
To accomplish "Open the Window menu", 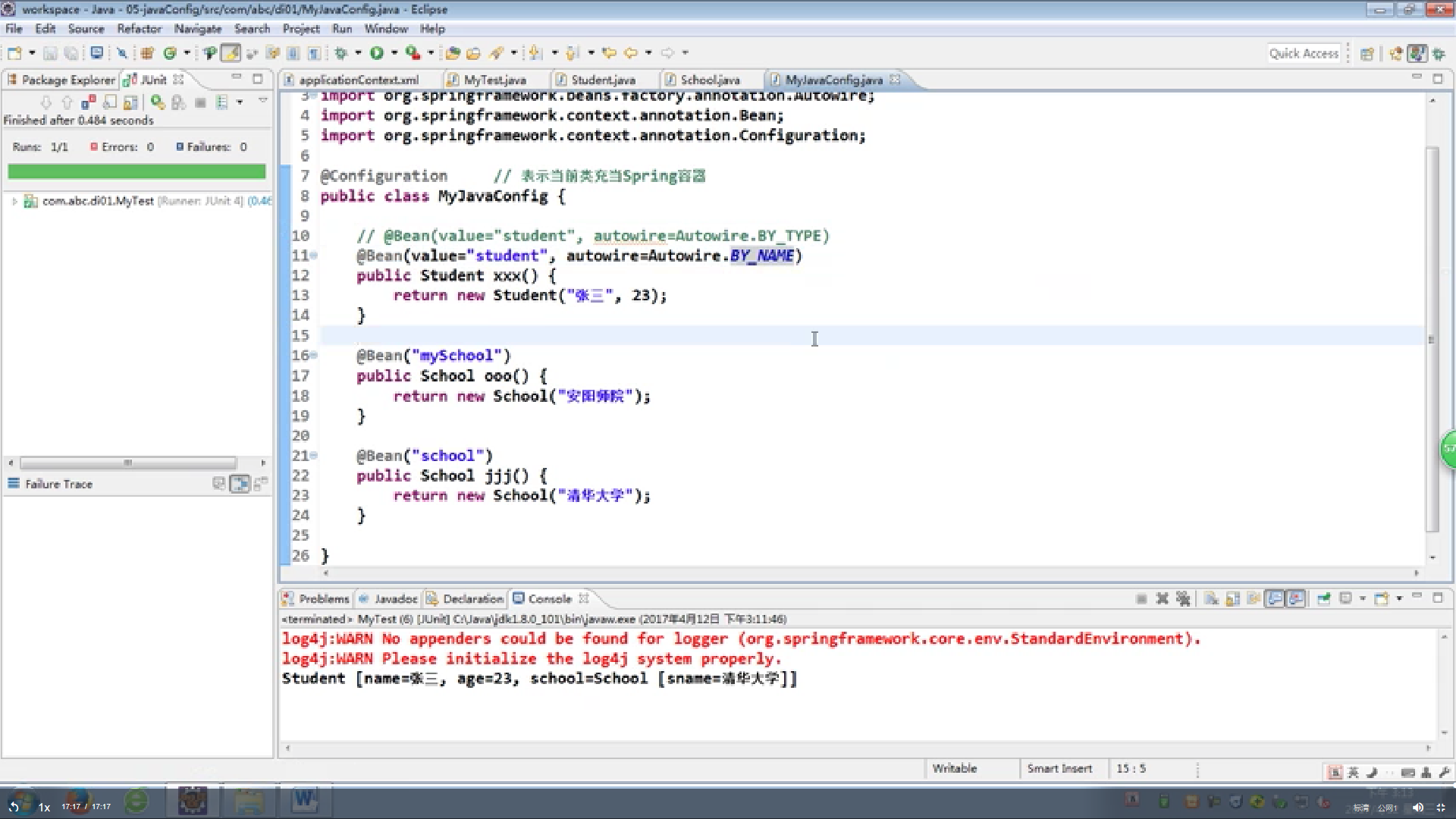I will pos(386,29).
